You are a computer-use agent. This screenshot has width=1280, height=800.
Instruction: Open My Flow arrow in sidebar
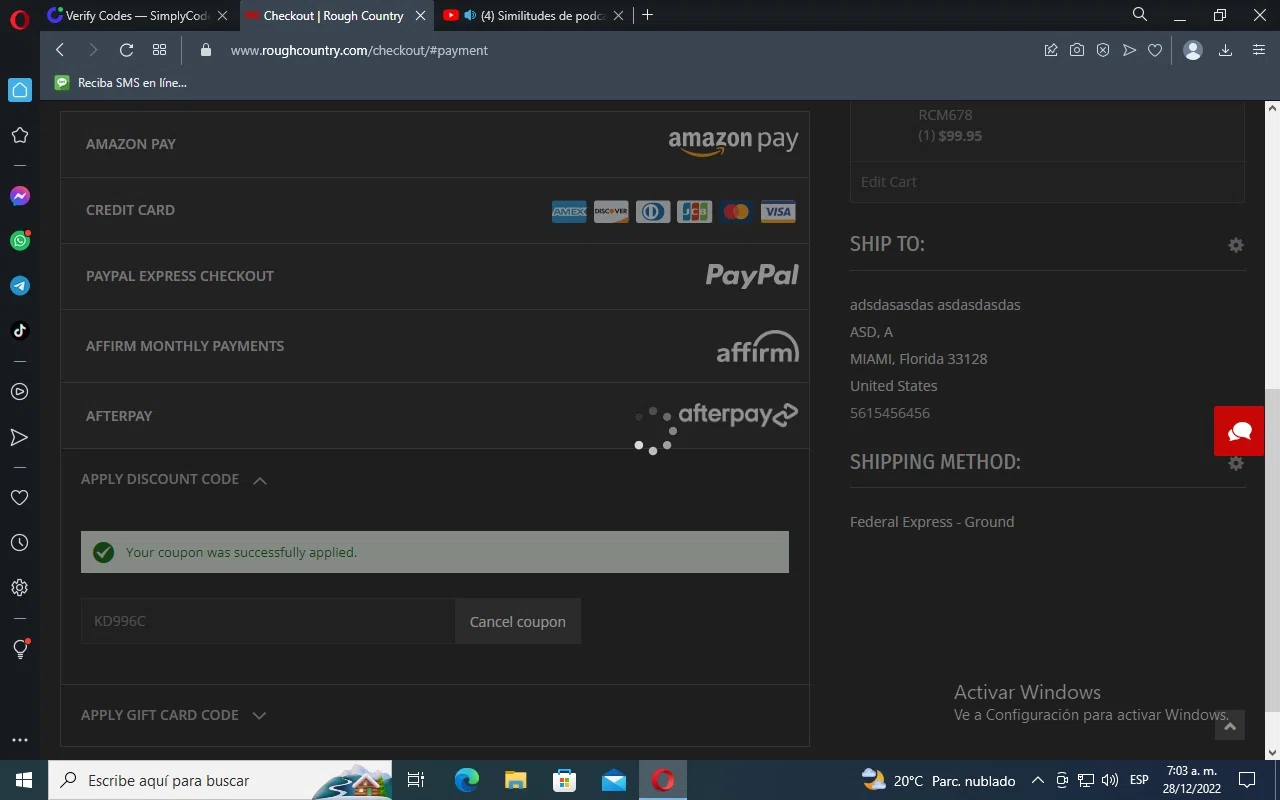(x=20, y=437)
